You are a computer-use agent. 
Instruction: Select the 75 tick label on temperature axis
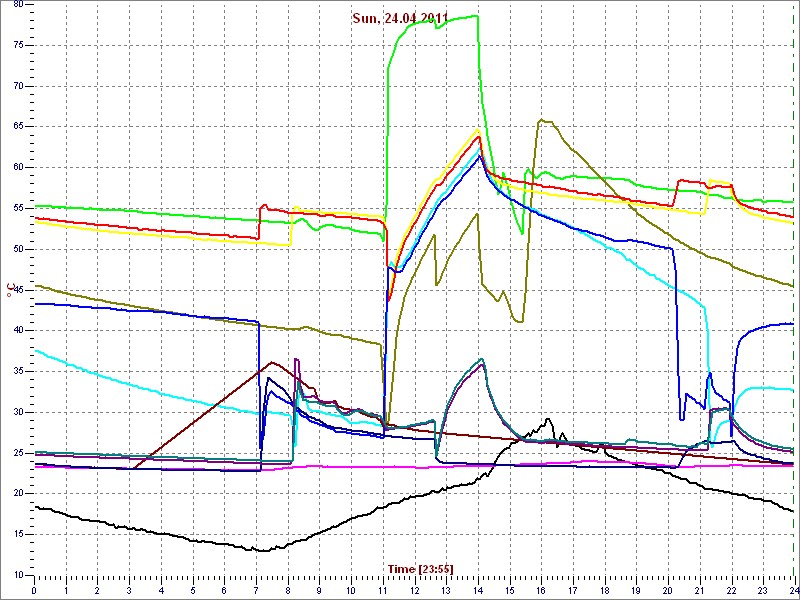18,45
